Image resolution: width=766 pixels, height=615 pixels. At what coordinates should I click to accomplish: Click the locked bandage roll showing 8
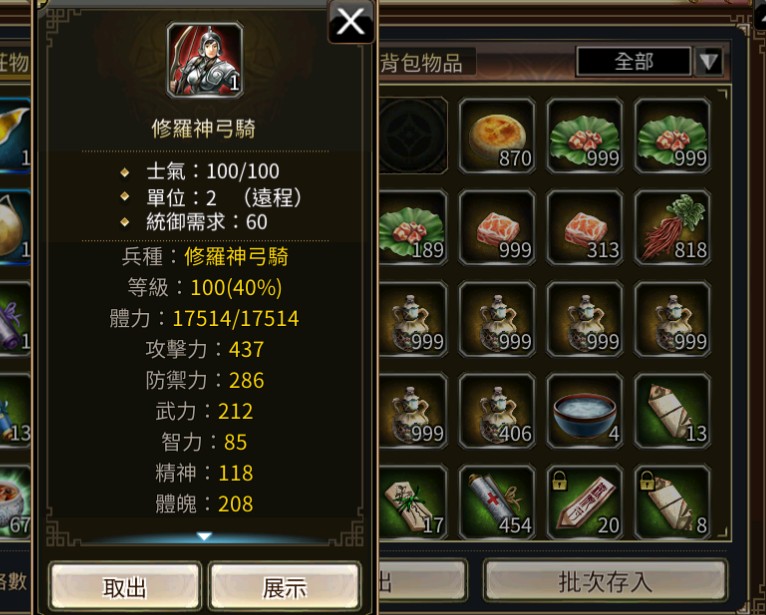[x=672, y=503]
